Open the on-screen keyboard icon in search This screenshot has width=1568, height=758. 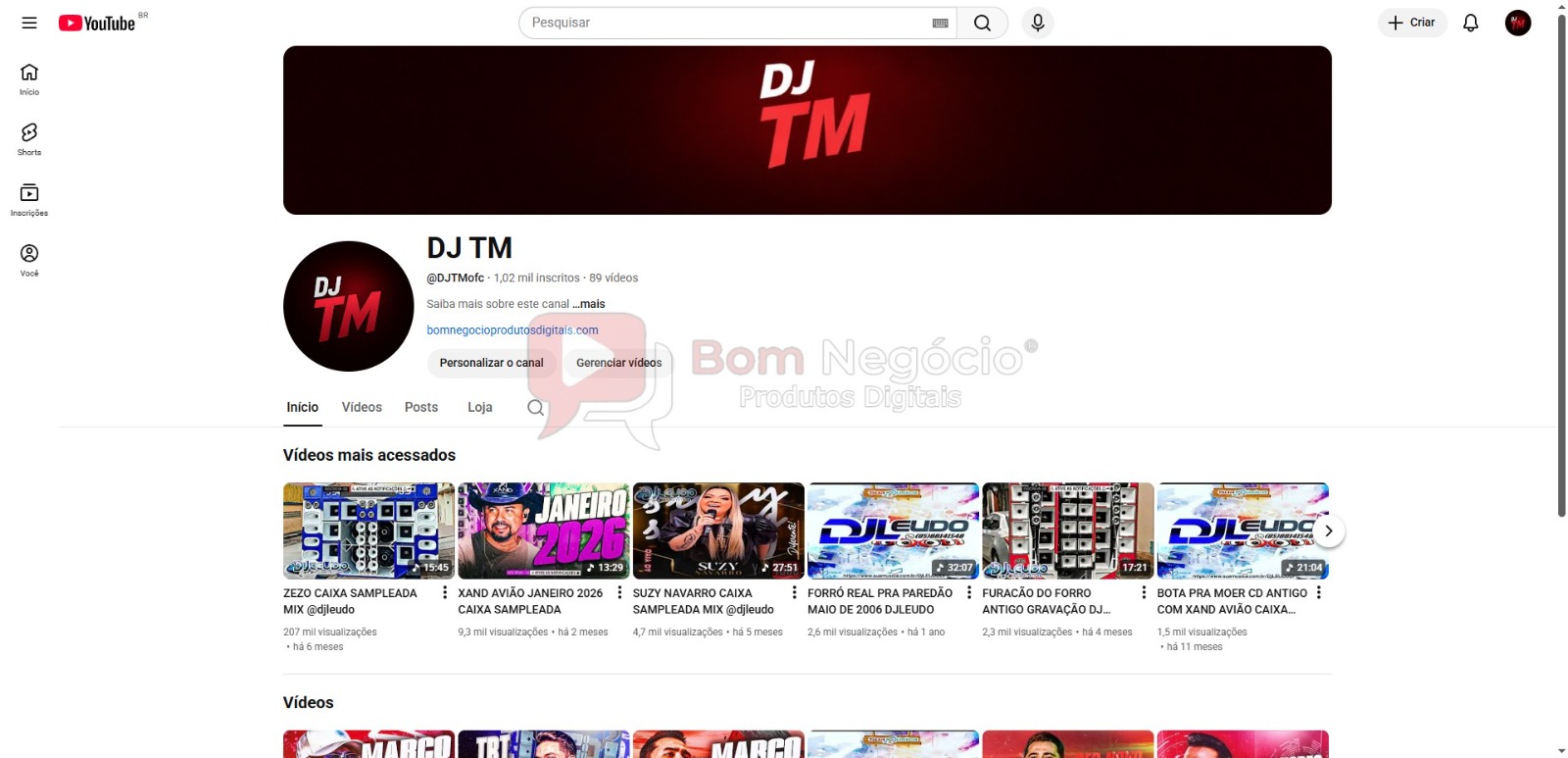(x=940, y=23)
